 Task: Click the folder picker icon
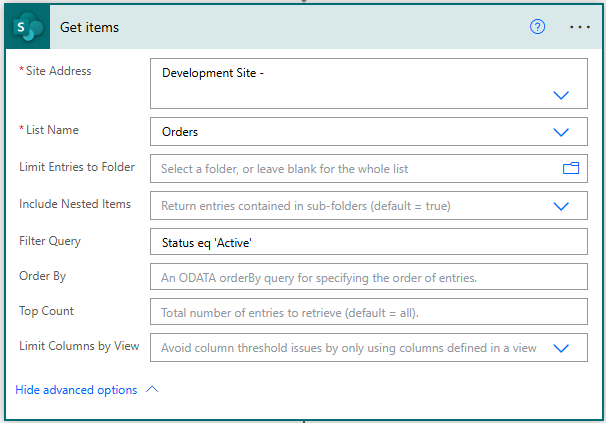click(571, 169)
